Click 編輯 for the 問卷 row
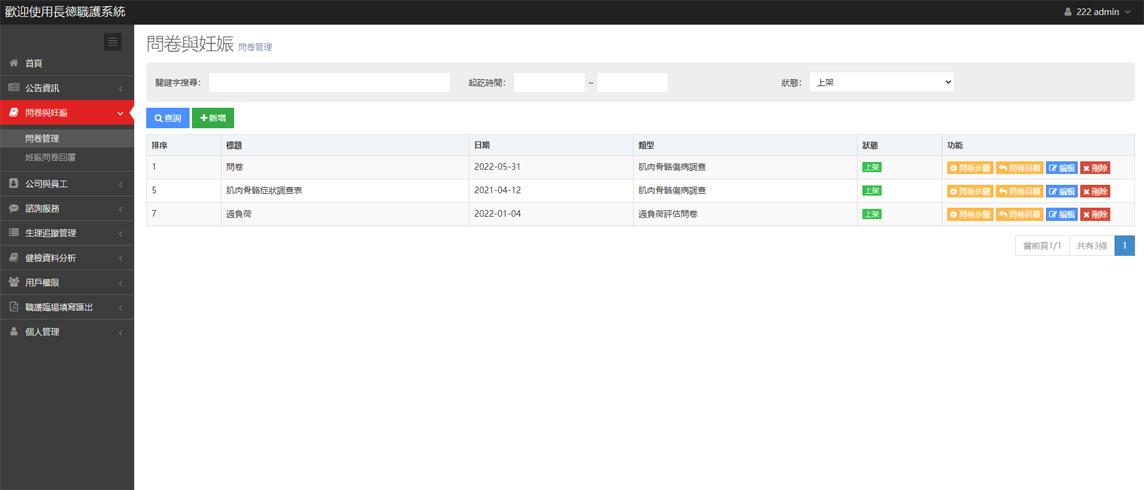This screenshot has width=1144, height=490. coord(1062,168)
